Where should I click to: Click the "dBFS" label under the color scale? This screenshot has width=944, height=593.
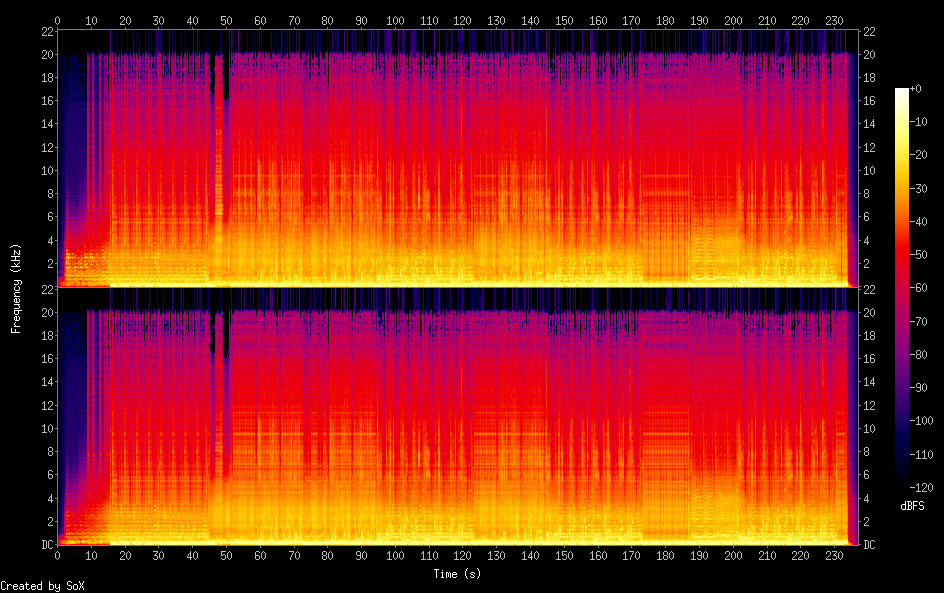pos(911,507)
